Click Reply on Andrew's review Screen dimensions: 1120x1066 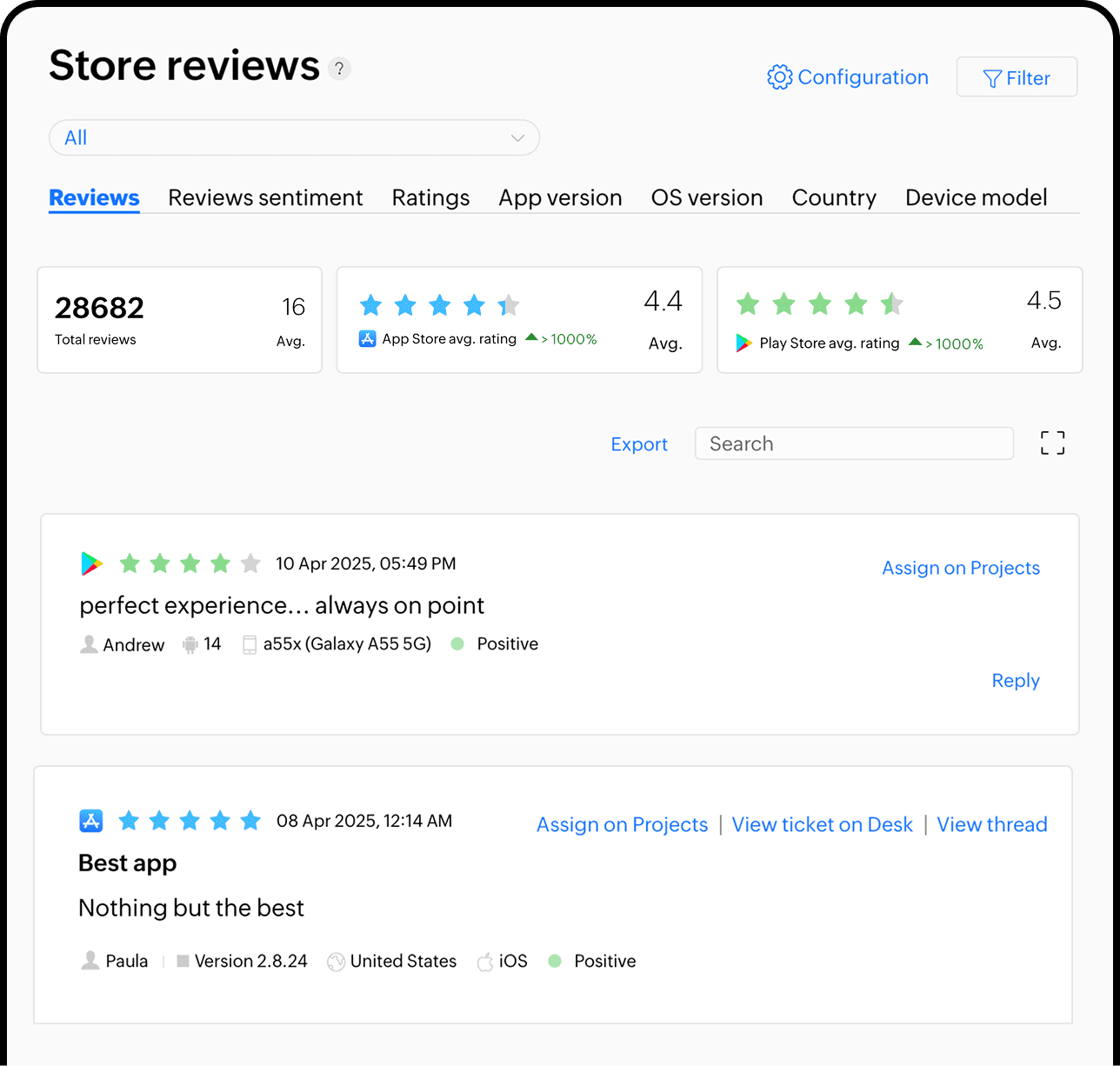(1015, 681)
